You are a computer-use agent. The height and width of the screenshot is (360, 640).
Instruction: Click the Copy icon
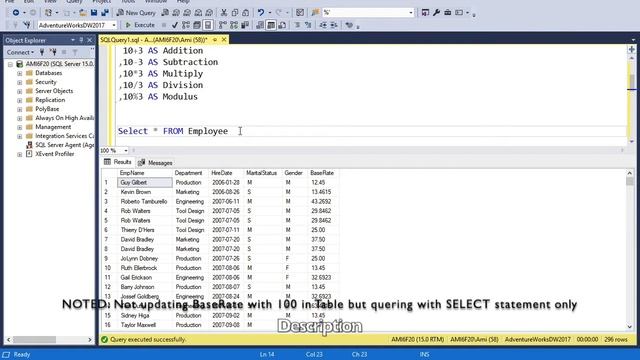235,13
